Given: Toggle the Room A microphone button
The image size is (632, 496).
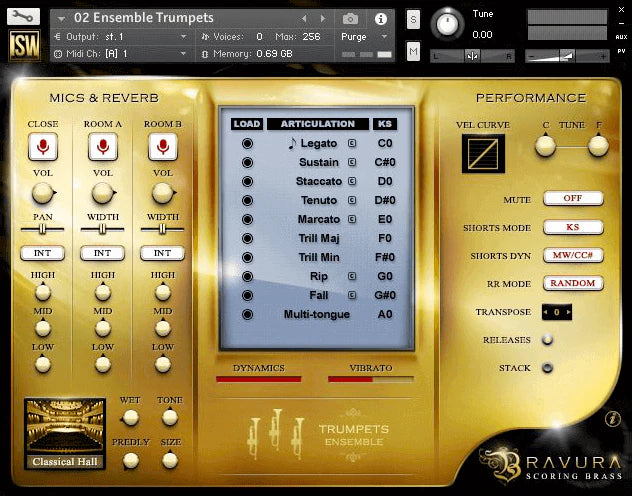Looking at the screenshot, I should 103,147.
